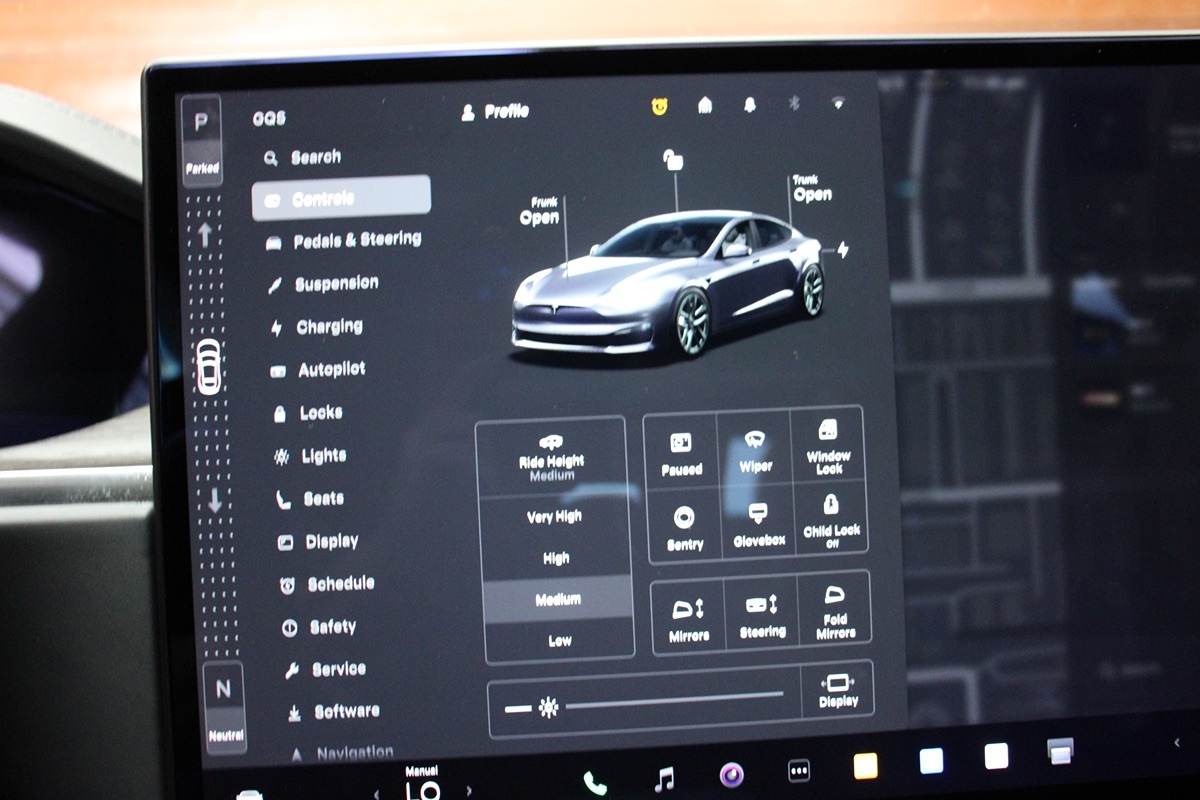Open the Schedule menu
The height and width of the screenshot is (800, 1200).
(x=327, y=584)
